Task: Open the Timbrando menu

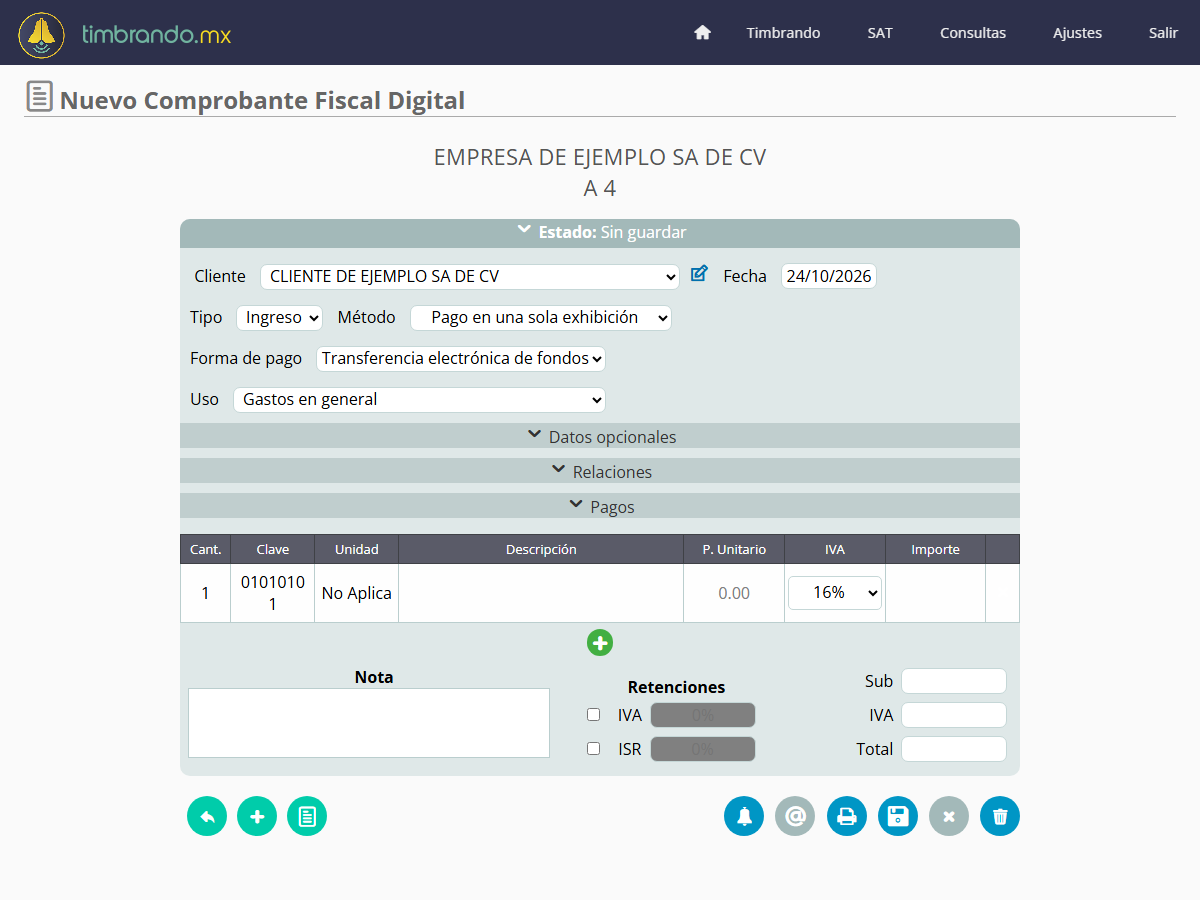Action: [783, 33]
